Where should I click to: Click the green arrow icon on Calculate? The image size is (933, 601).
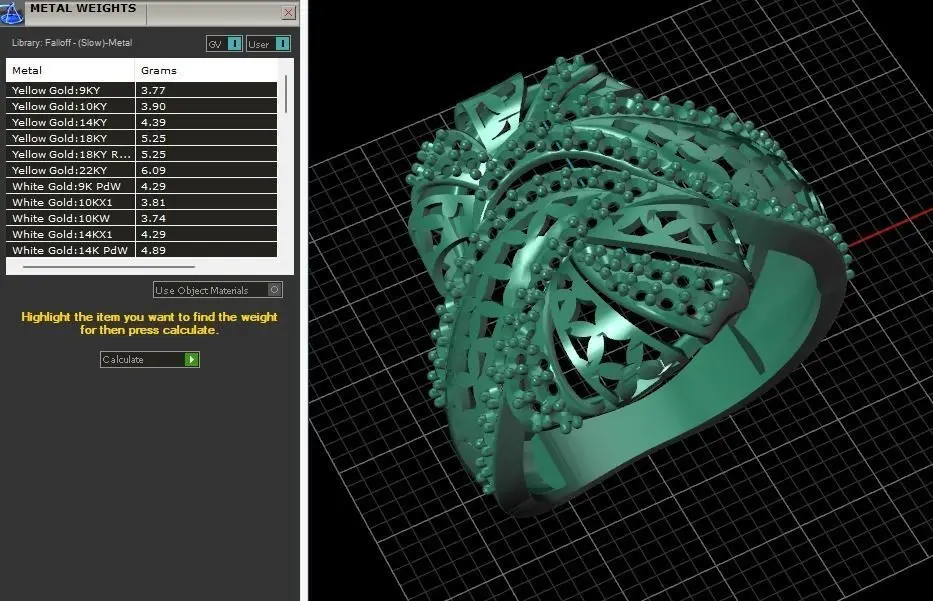pos(191,359)
